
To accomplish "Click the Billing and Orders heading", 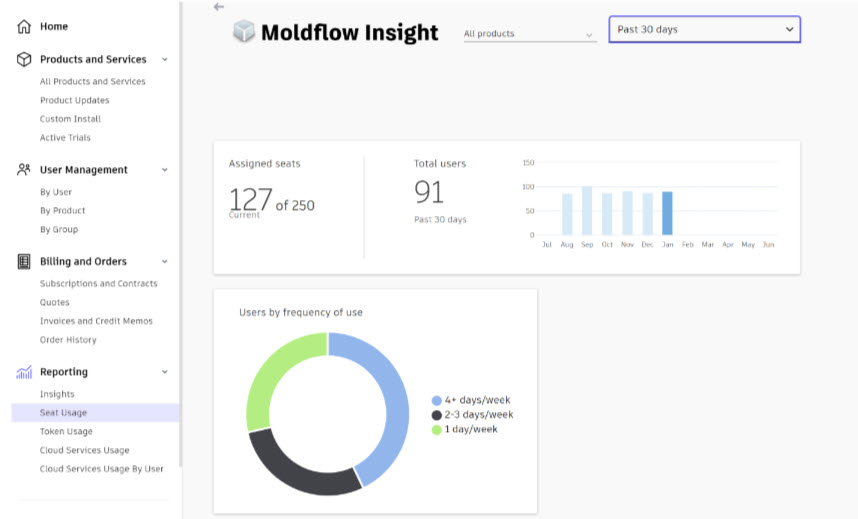I will (x=83, y=262).
